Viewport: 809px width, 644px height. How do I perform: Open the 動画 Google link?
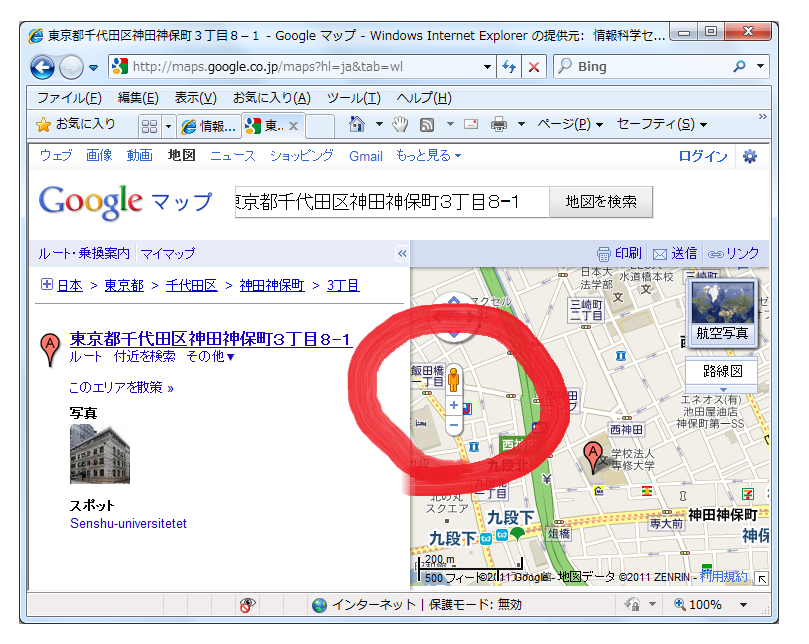139,155
